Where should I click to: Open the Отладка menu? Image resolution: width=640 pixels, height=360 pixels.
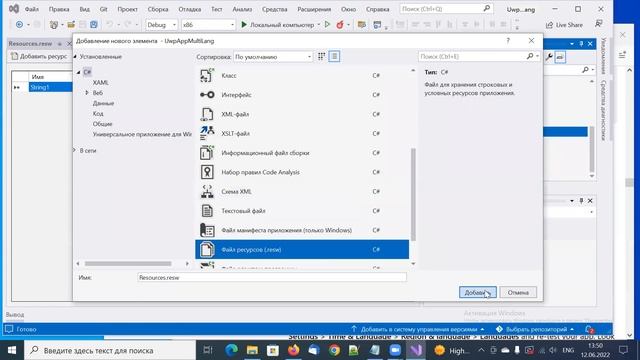[x=189, y=9]
